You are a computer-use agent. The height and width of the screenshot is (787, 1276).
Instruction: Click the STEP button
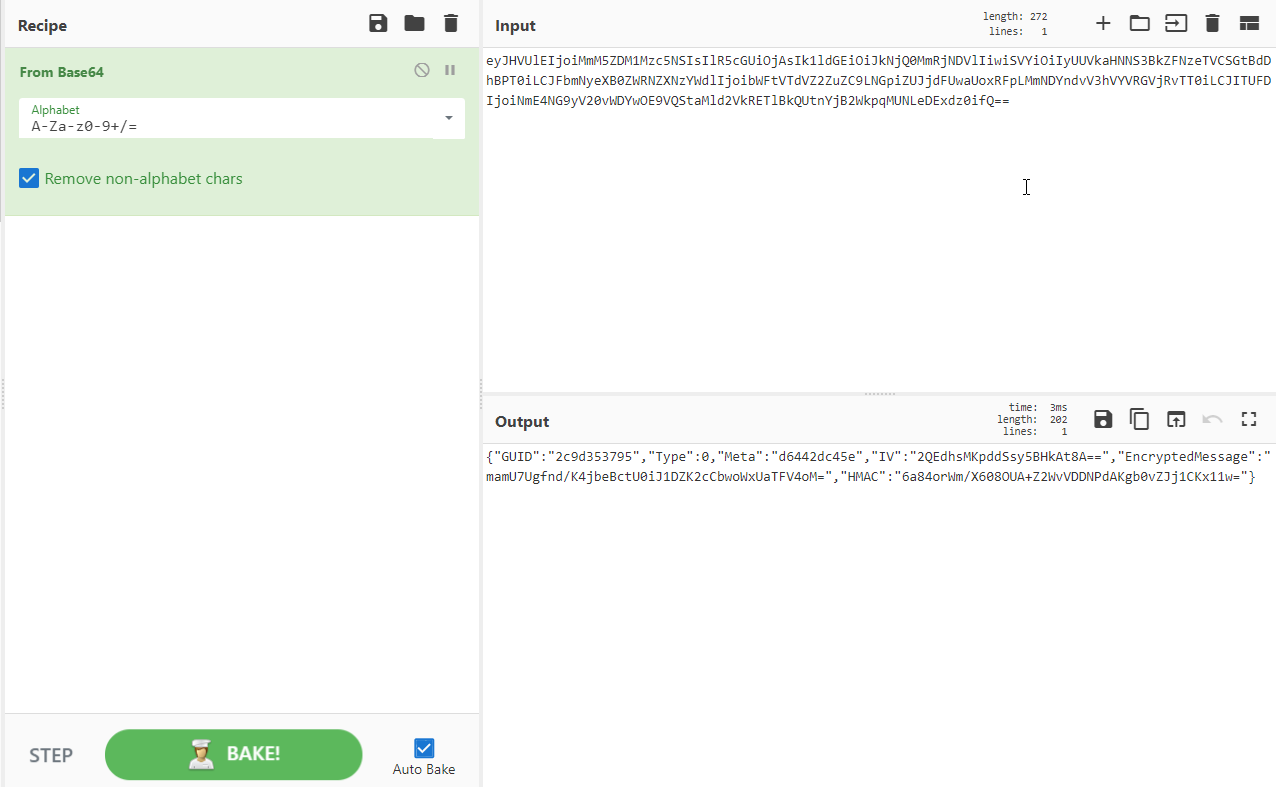coord(51,755)
